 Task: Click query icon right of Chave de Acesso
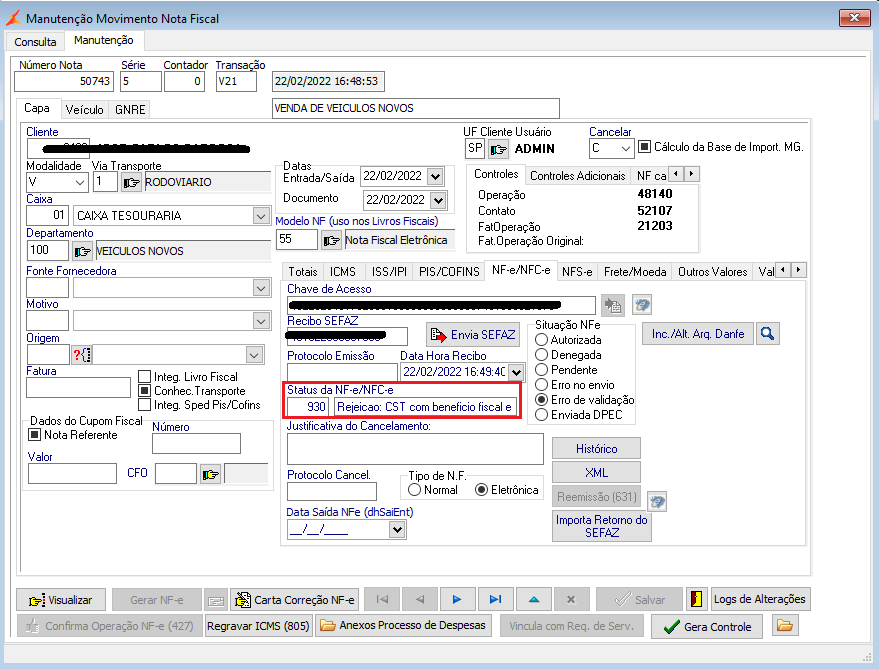641,305
